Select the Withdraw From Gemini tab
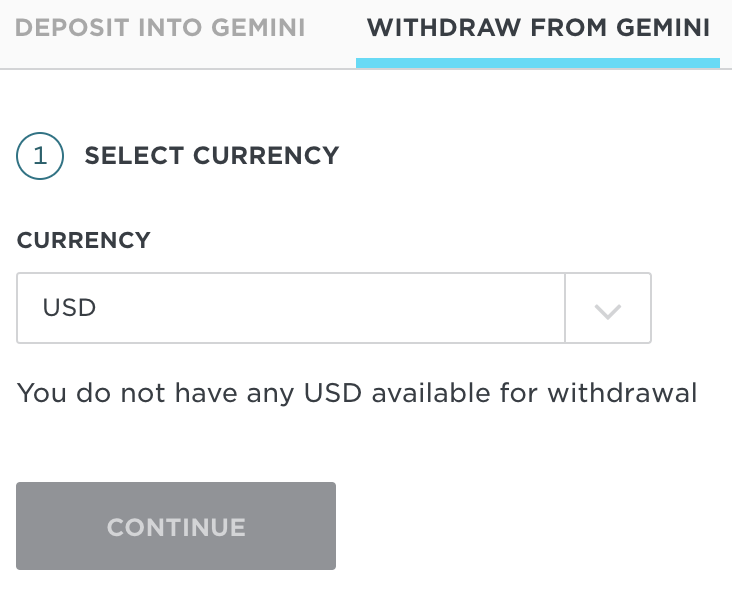 (538, 28)
